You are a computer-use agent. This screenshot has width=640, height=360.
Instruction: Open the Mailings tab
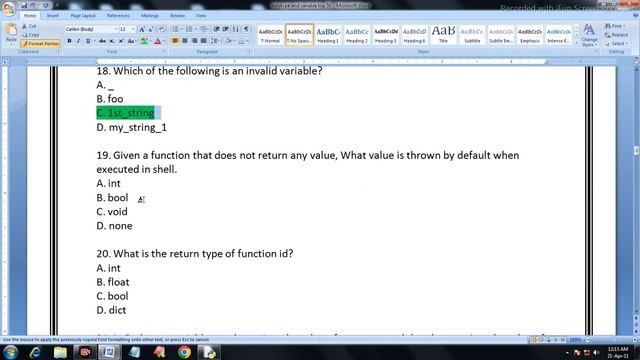150,16
